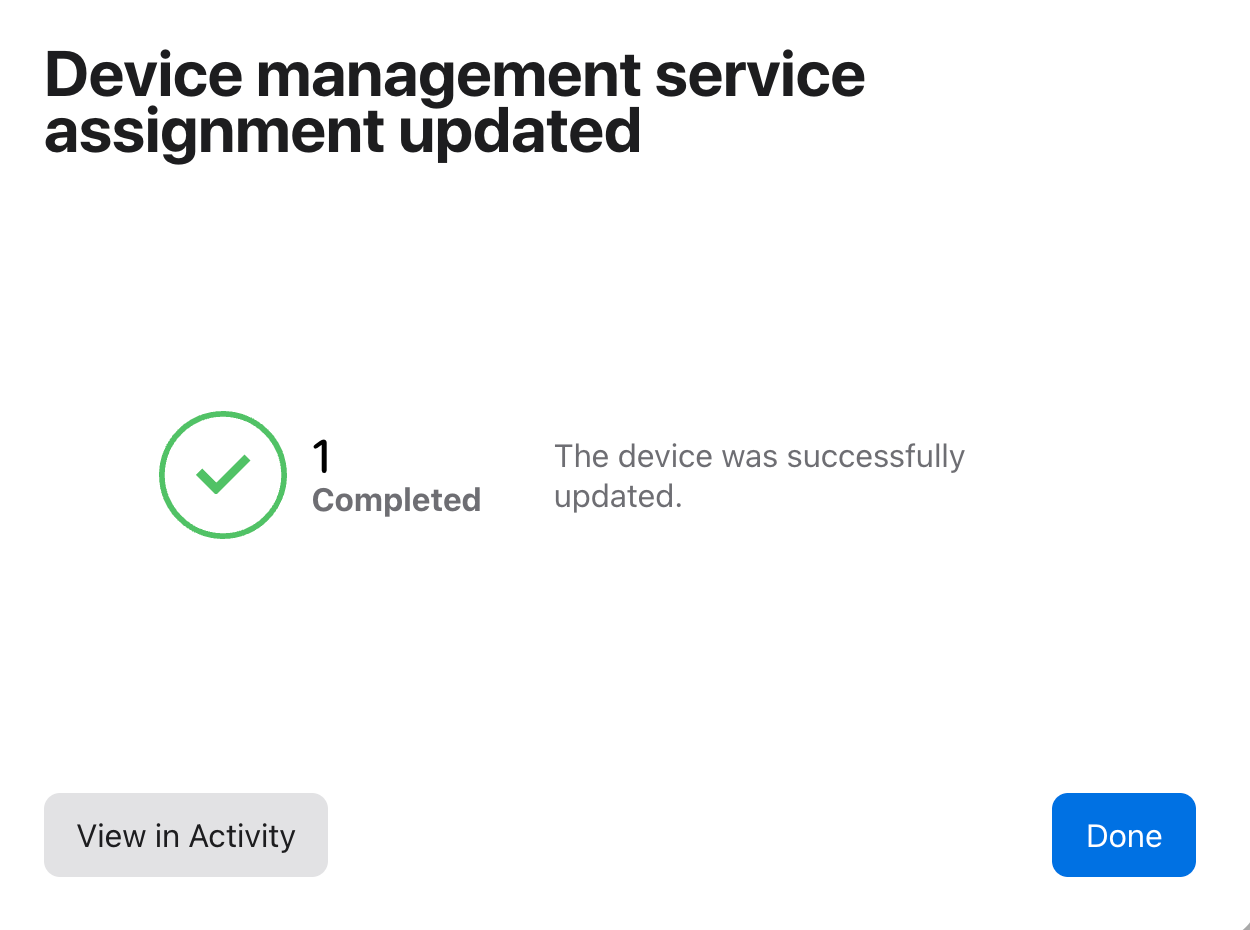The height and width of the screenshot is (930, 1250).
Task: Click the "assignment updated" heading line
Action: coord(342,130)
